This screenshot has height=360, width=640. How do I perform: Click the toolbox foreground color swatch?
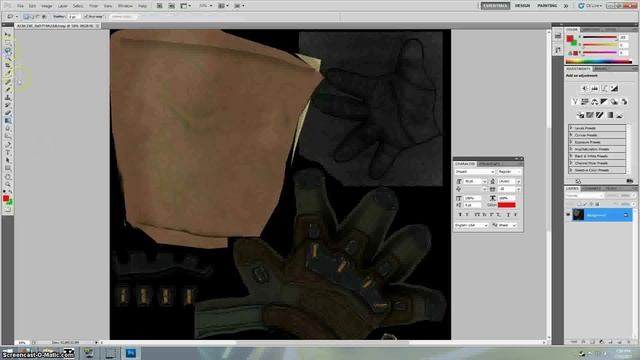point(6,199)
